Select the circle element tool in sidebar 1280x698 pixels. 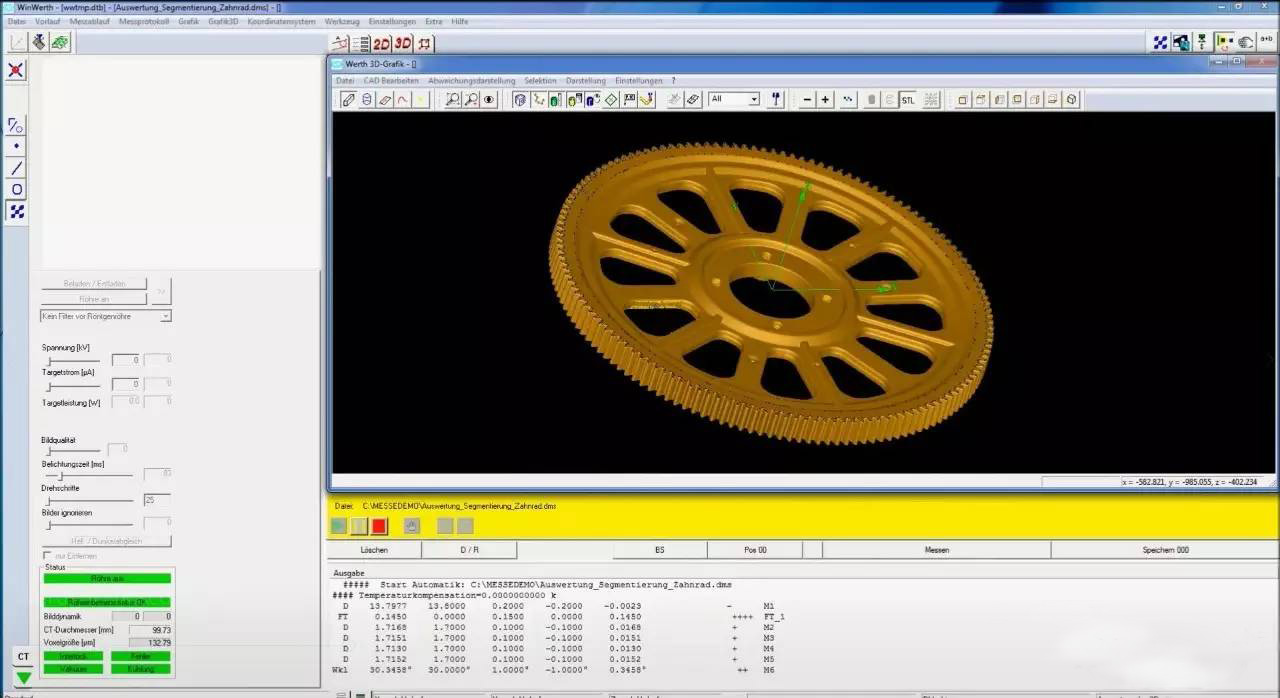[x=16, y=190]
